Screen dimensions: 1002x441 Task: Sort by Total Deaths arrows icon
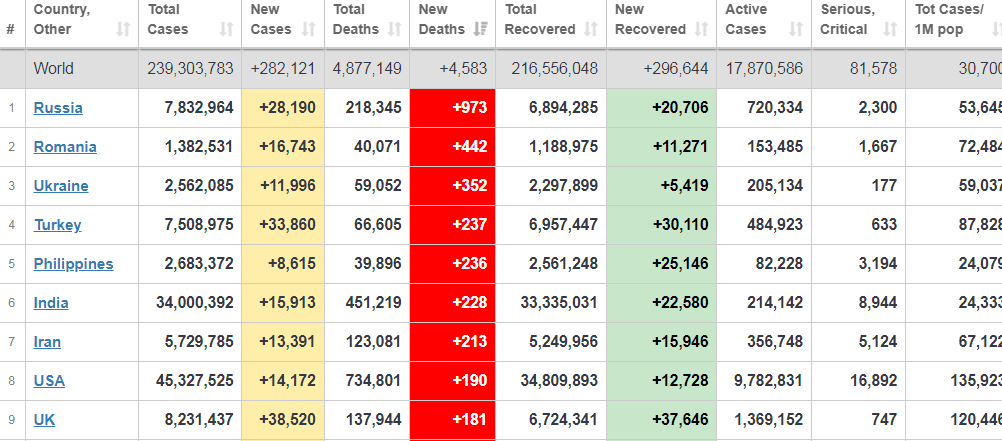395,29
